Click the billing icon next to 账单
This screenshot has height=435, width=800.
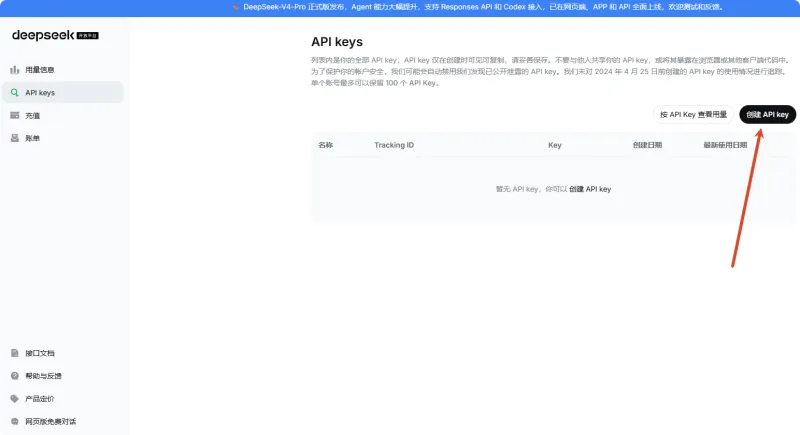click(15, 138)
